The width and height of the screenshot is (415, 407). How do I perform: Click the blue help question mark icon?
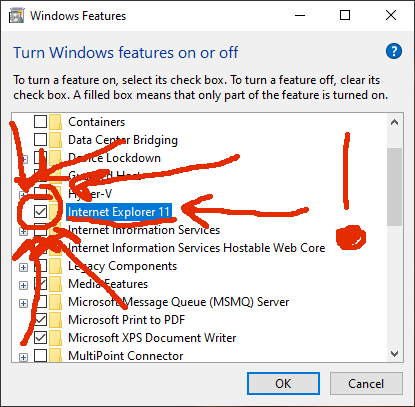tap(394, 51)
